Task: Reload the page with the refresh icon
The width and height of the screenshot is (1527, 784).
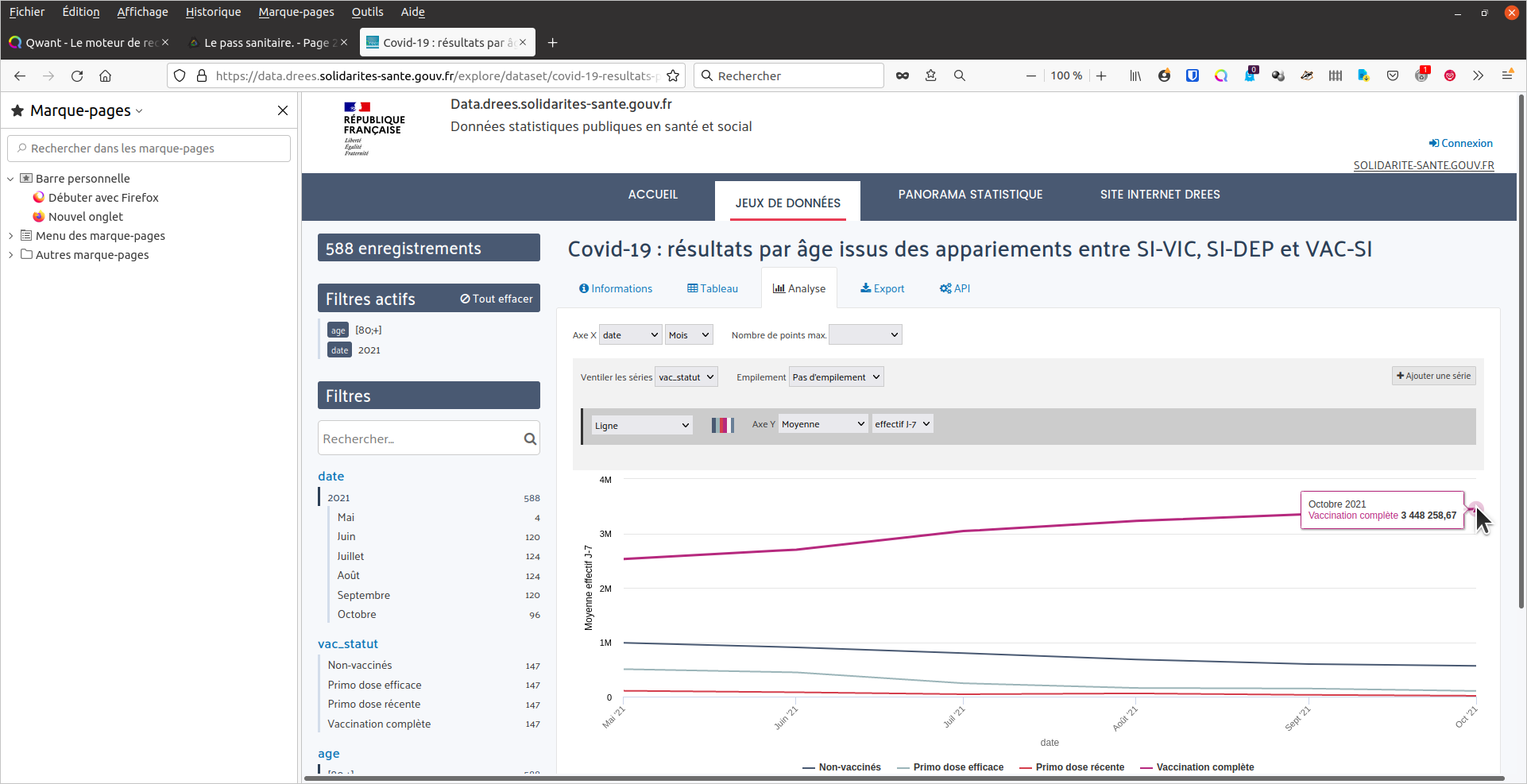Action: click(x=77, y=75)
